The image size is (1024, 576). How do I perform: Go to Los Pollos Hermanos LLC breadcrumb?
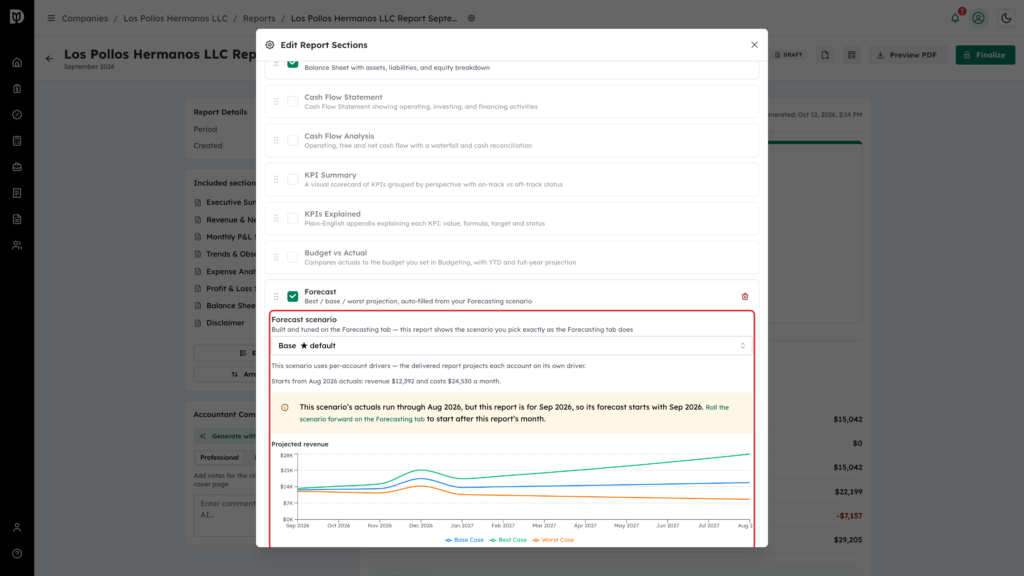tap(176, 18)
